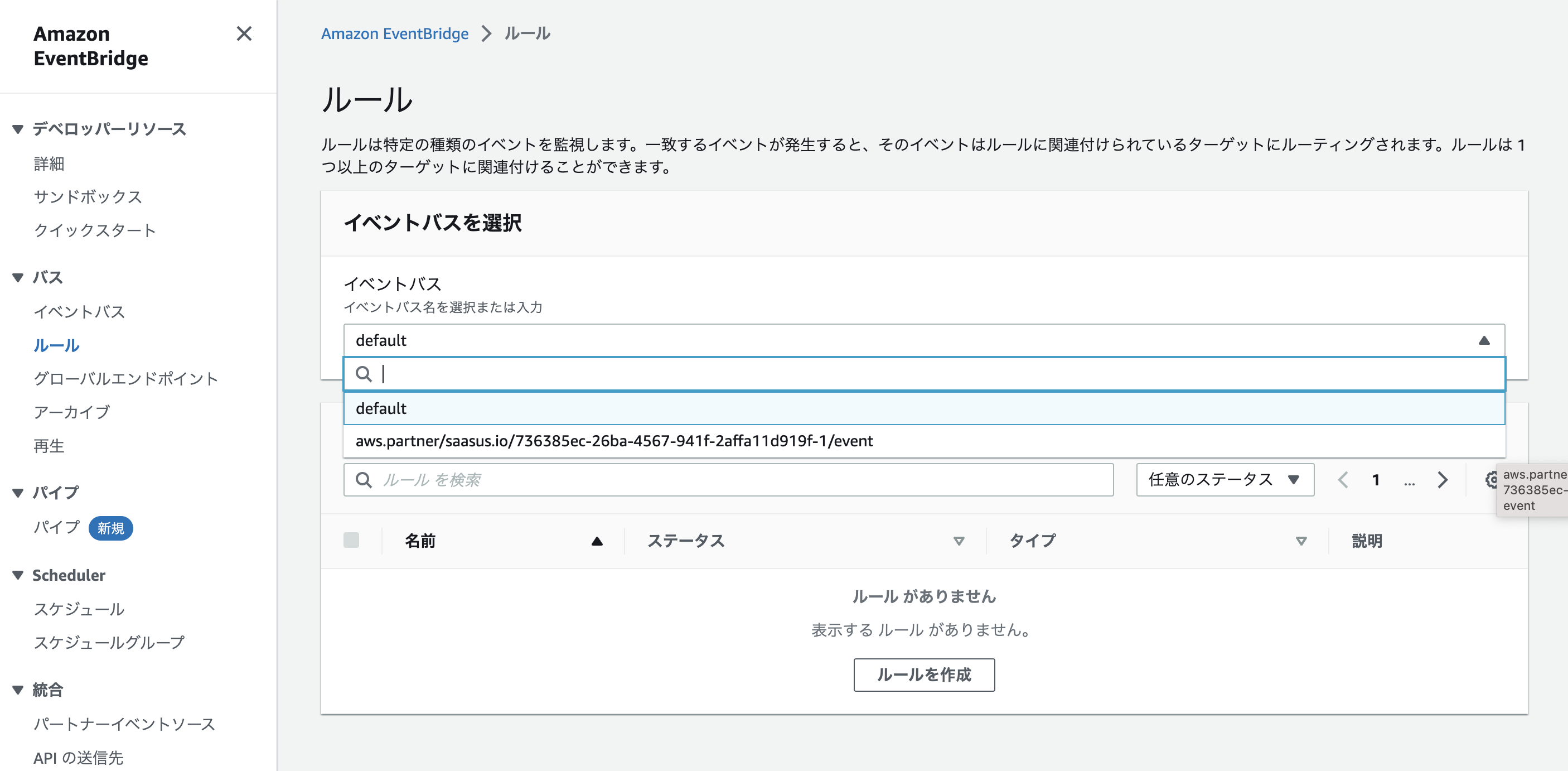This screenshot has height=771, width=1568.
Task: Click the 説明 column header
Action: 1367,541
